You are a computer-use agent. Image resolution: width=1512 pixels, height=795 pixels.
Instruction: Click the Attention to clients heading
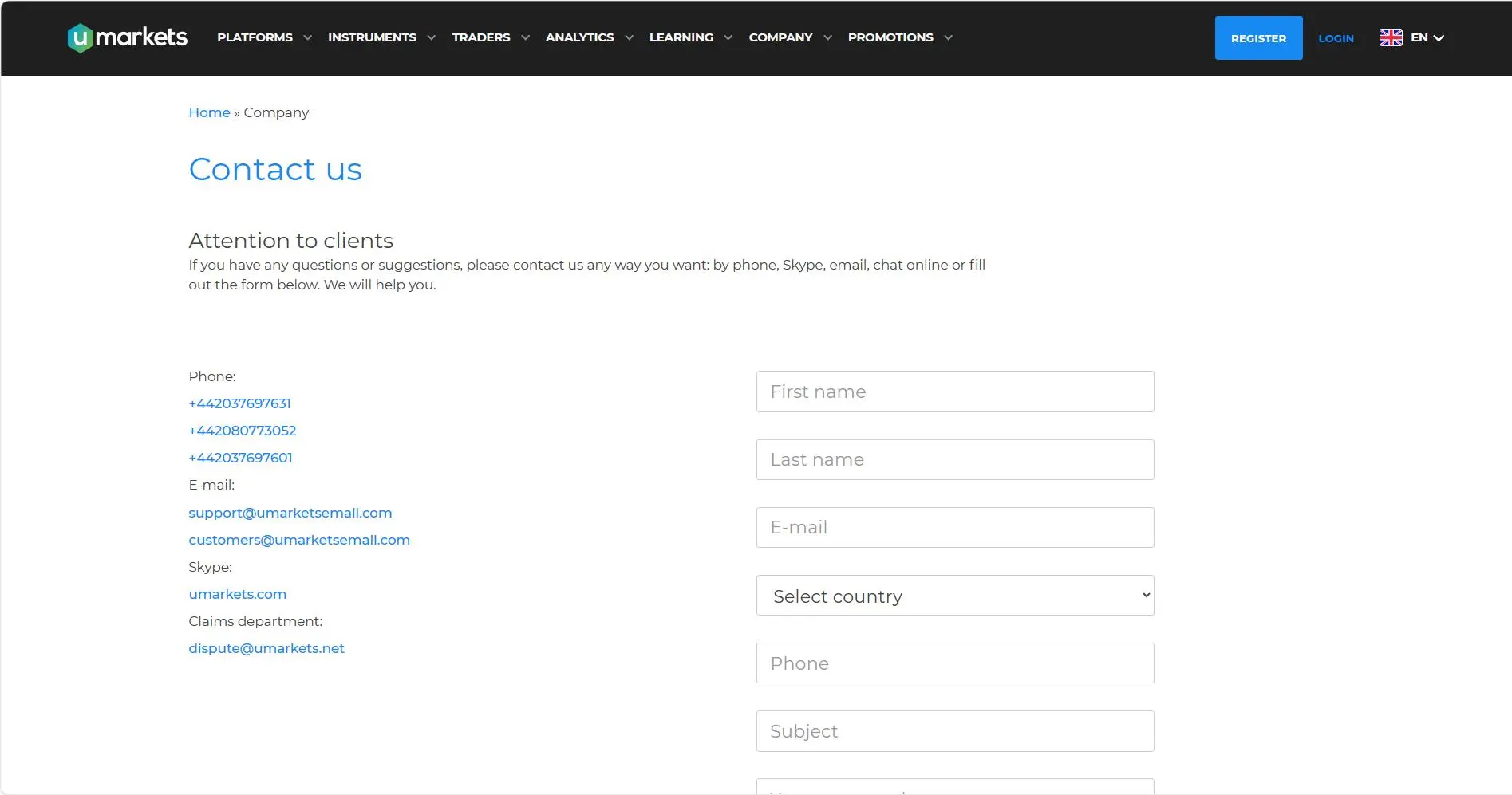[x=290, y=240]
